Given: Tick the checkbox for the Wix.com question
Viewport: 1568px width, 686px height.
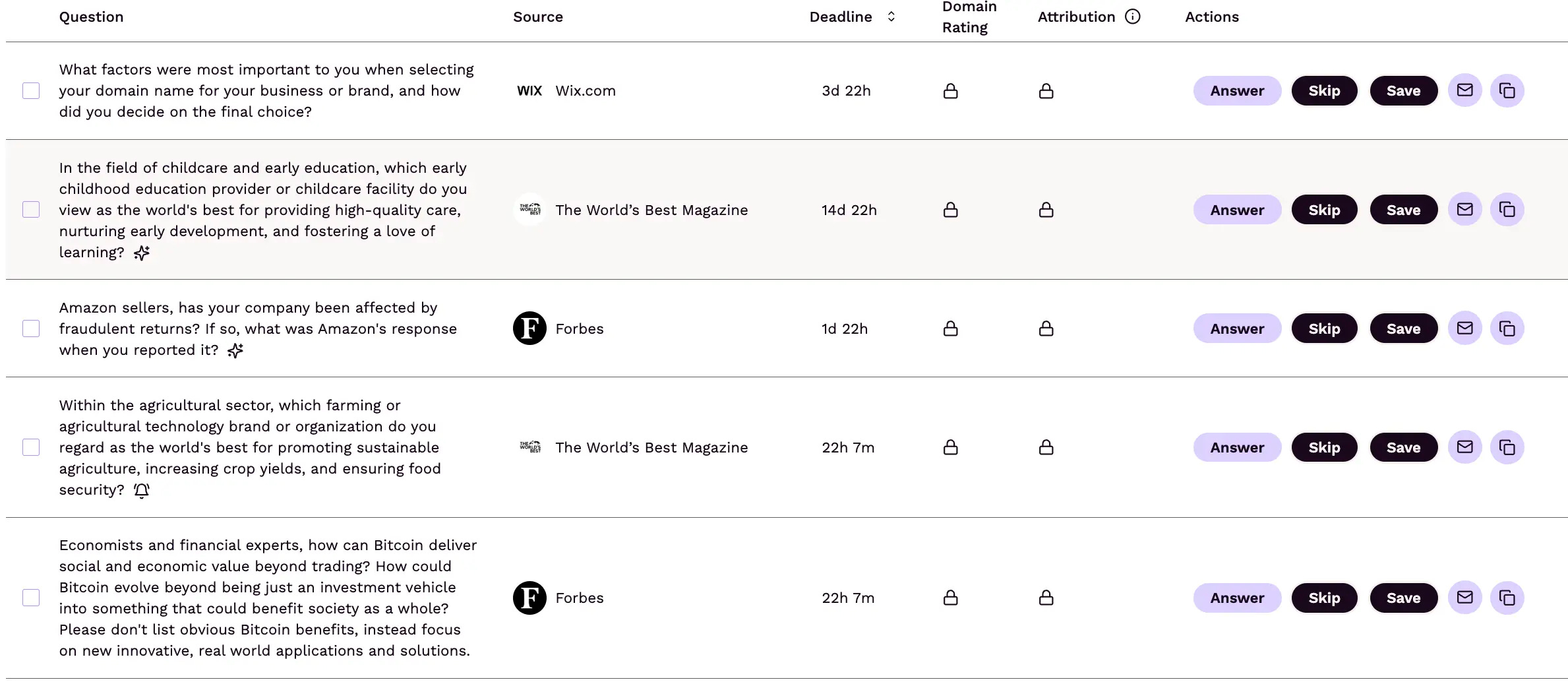Looking at the screenshot, I should pos(31,91).
